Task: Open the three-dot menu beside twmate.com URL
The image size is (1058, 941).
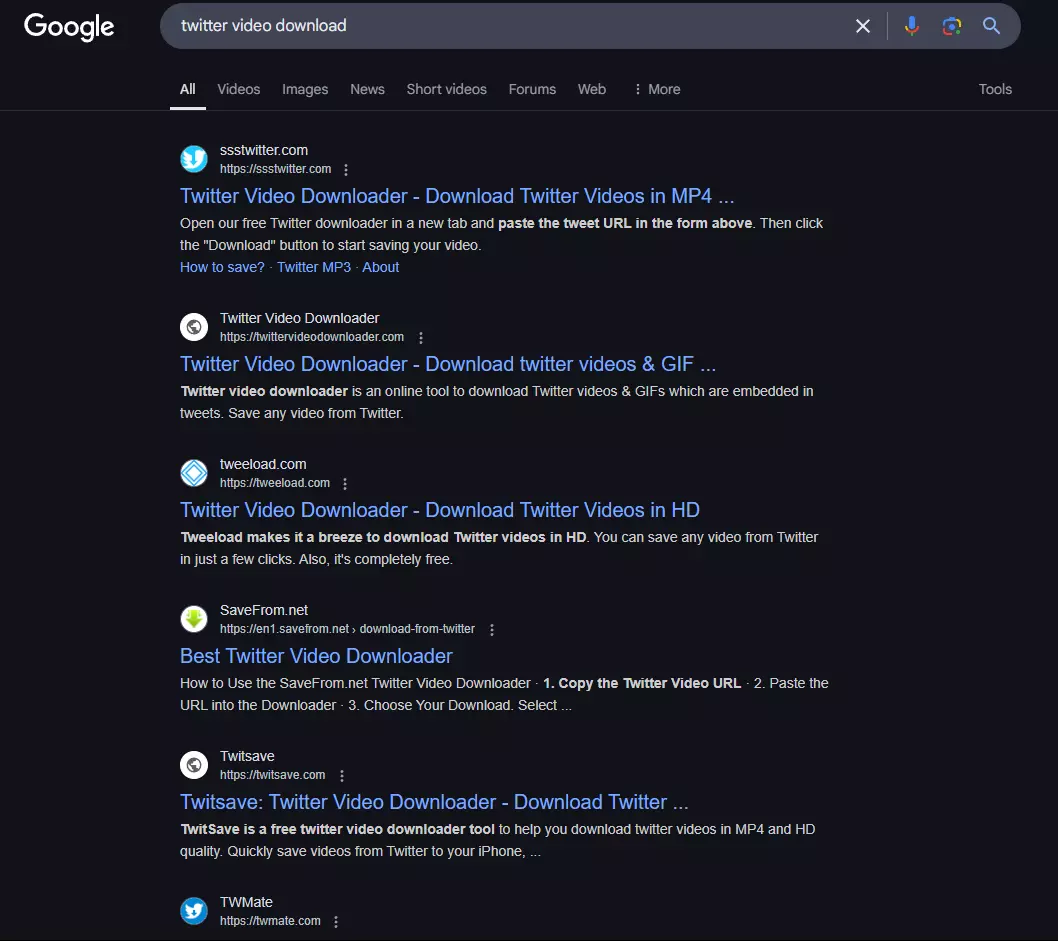Action: 336,921
